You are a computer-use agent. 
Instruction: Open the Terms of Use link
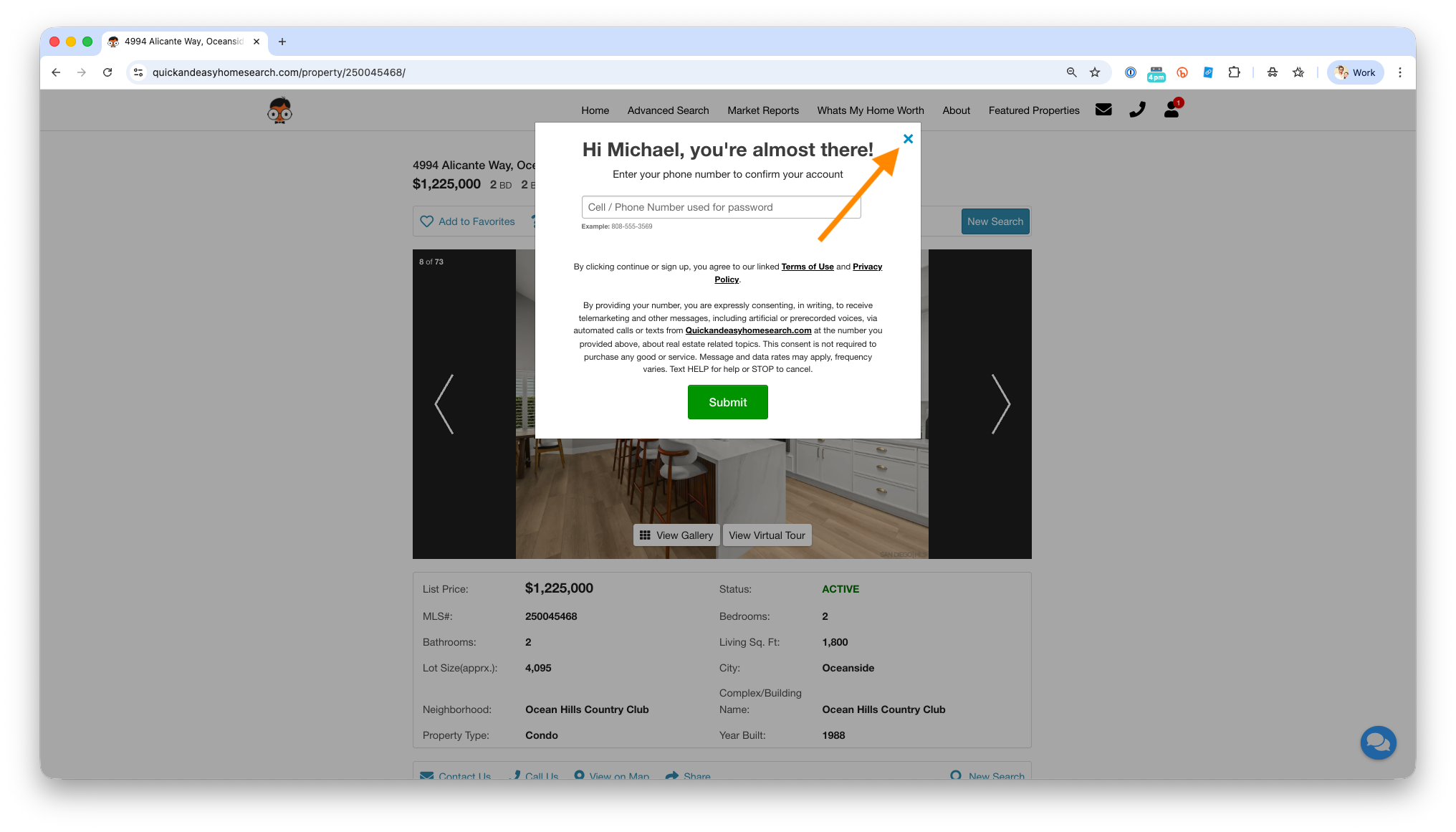tap(807, 267)
